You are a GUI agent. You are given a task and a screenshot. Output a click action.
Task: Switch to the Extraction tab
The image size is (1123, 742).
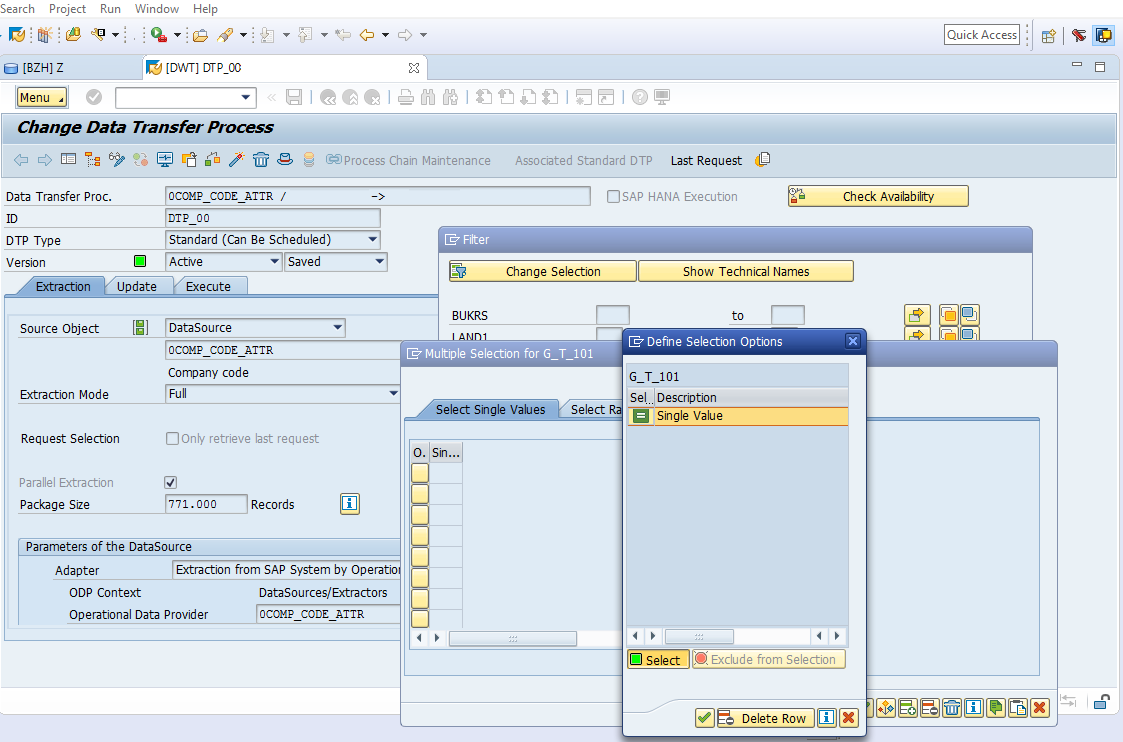(63, 286)
